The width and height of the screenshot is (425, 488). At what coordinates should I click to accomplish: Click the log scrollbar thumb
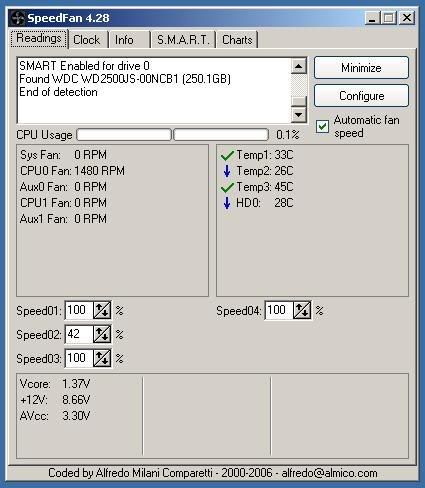pyautogui.click(x=298, y=102)
